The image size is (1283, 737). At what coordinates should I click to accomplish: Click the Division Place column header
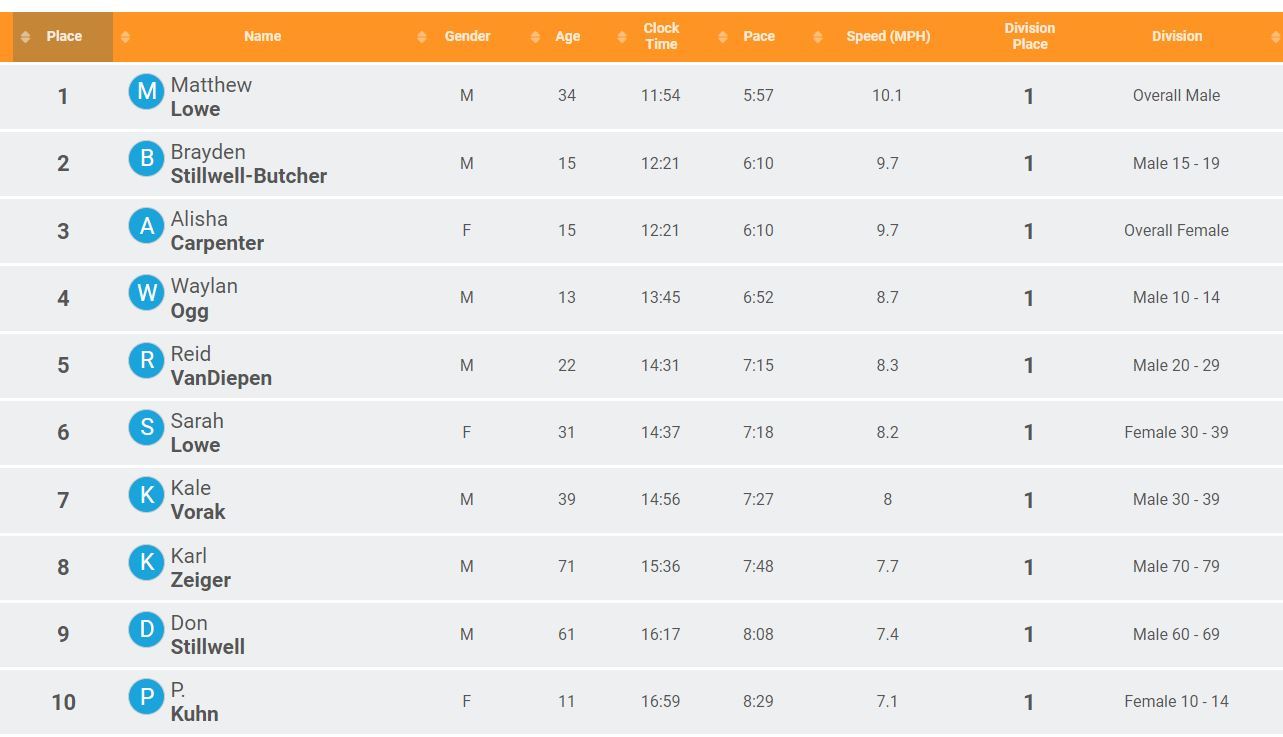[1029, 37]
